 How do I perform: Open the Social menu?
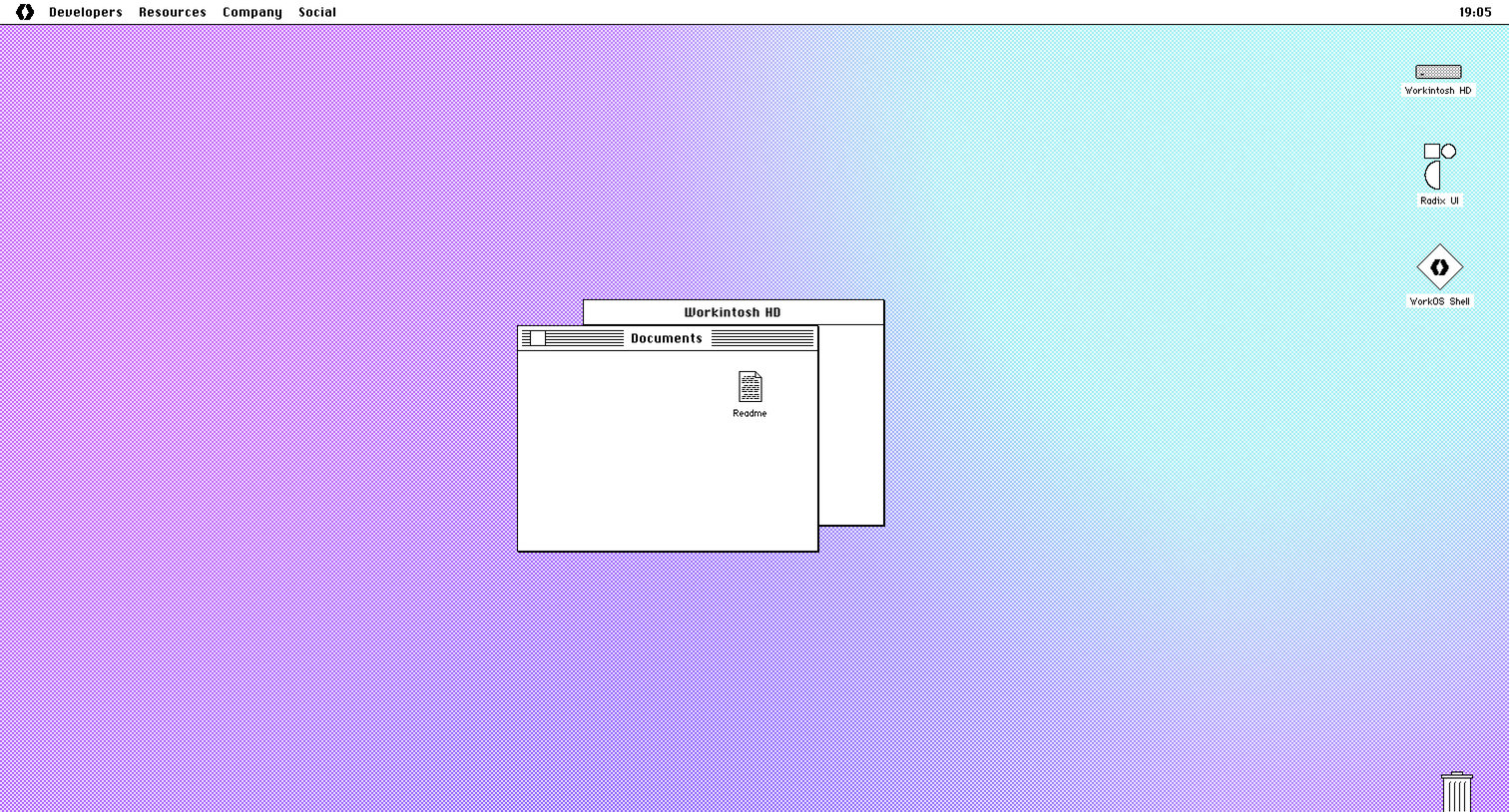317,12
